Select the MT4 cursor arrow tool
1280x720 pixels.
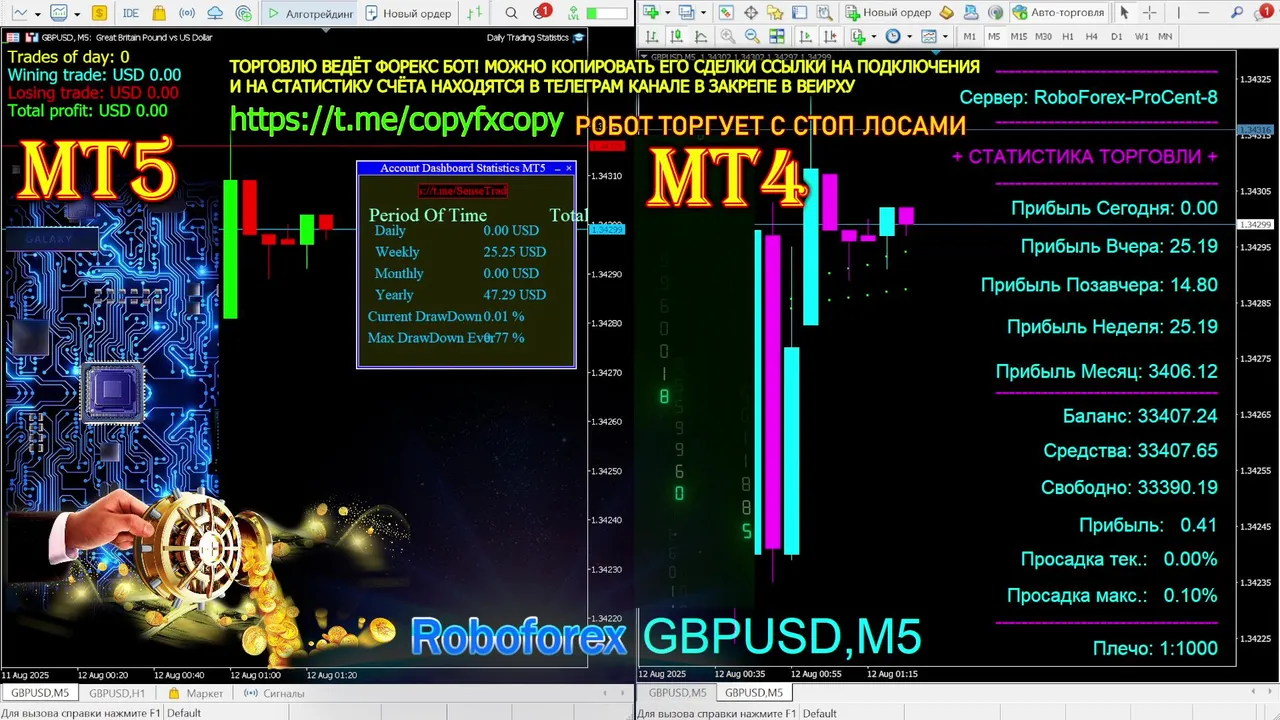click(x=1124, y=13)
